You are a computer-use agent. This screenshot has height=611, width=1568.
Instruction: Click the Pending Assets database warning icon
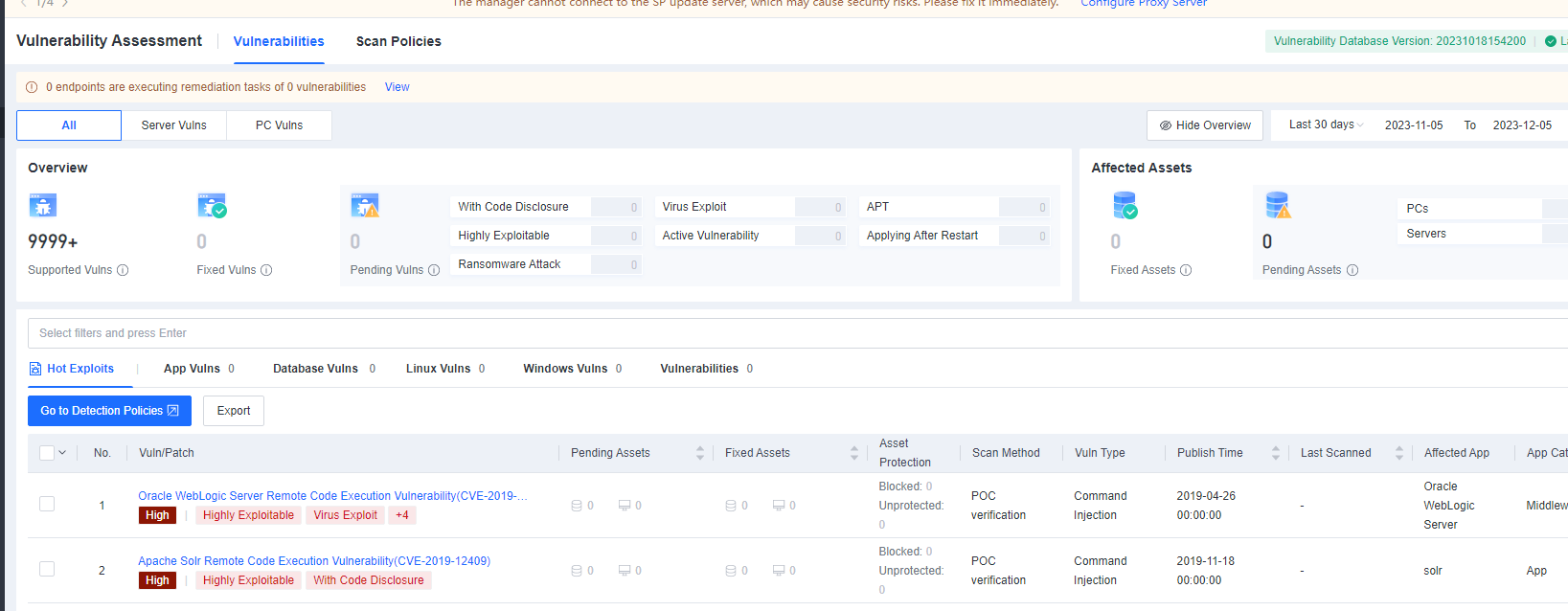pyautogui.click(x=1278, y=206)
